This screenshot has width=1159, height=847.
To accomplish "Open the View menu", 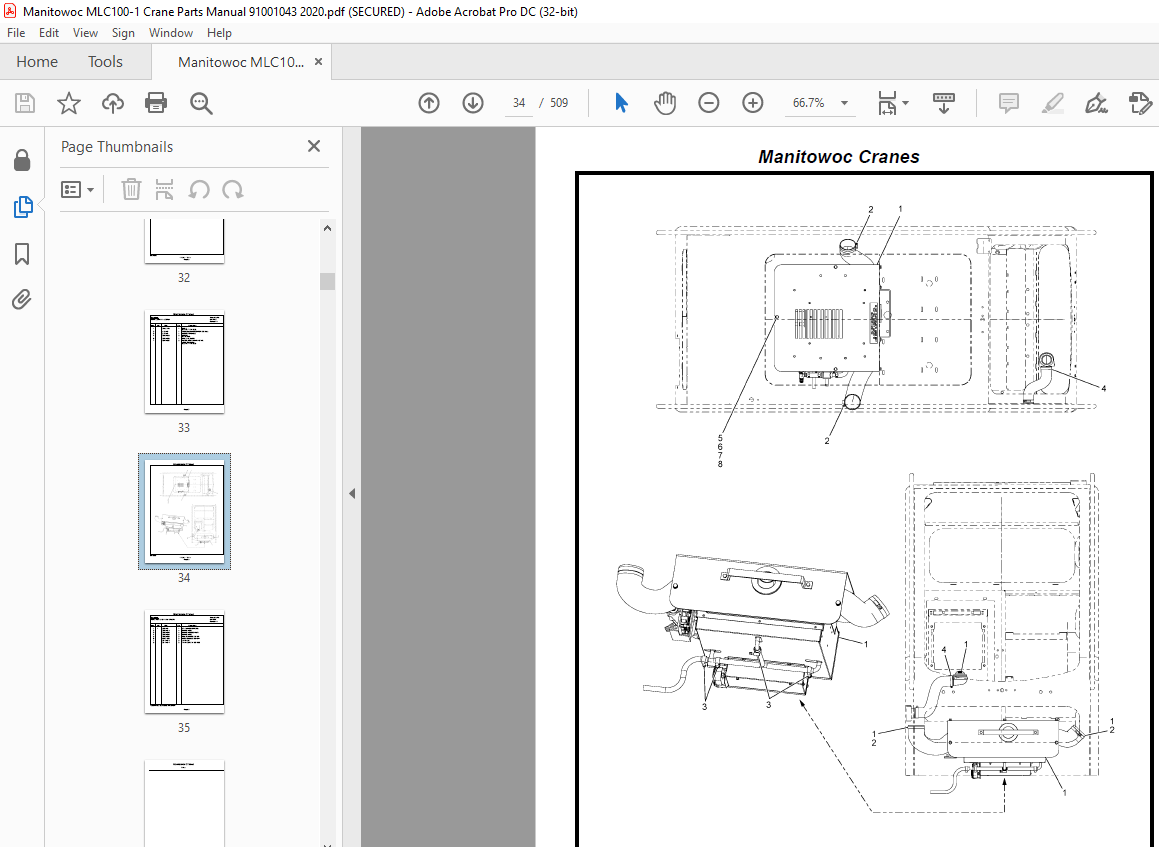I will coord(85,33).
